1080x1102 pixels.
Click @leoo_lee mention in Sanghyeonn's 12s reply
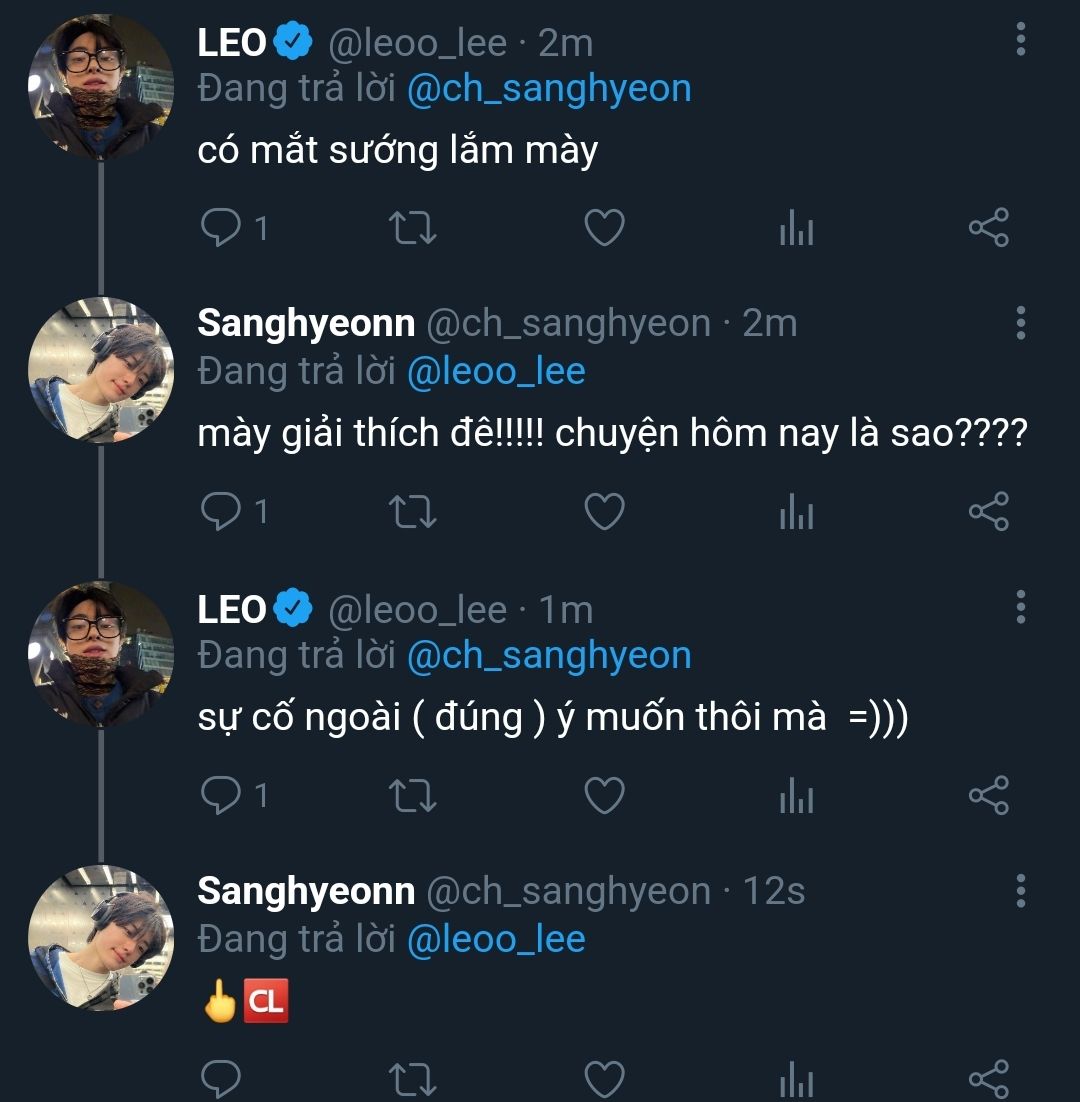click(496, 939)
